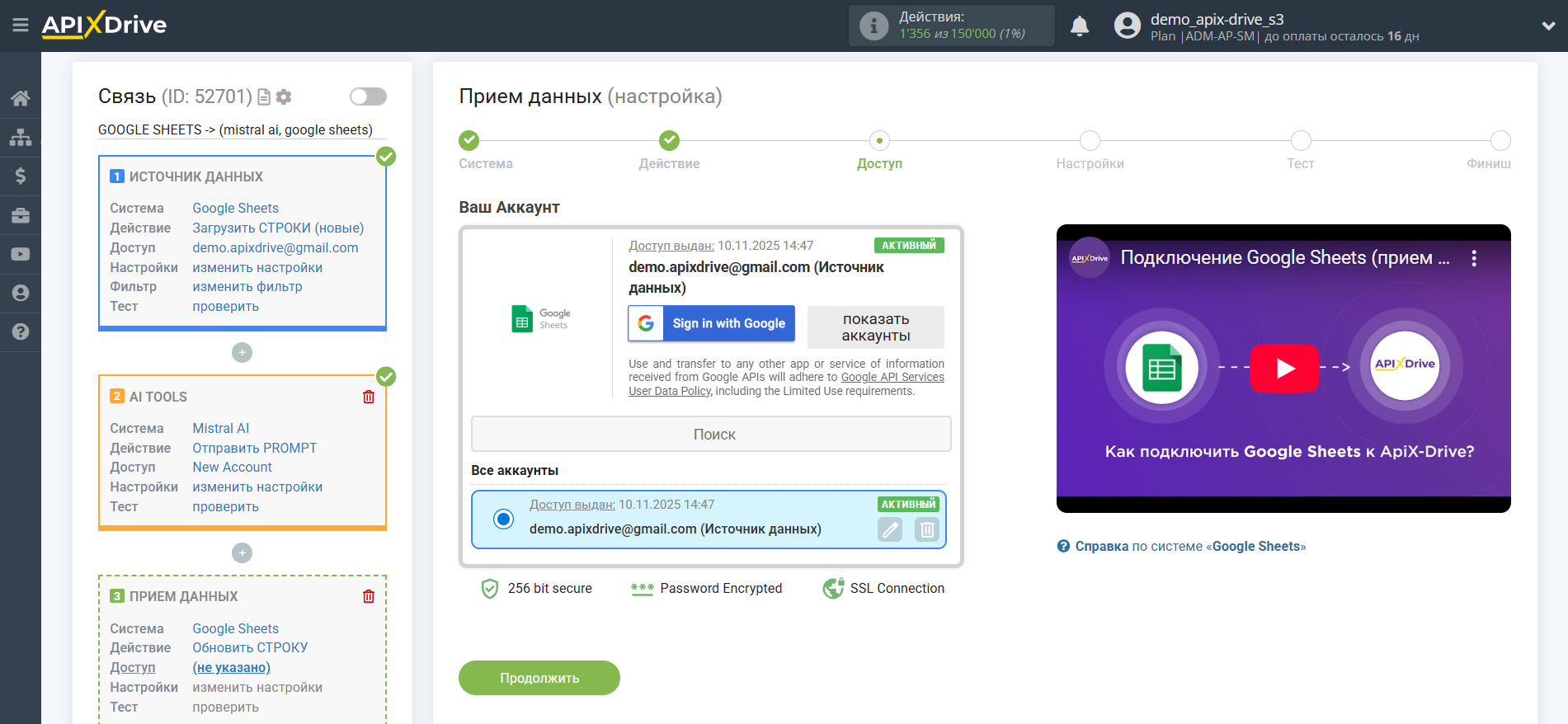The width and height of the screenshot is (1568, 724).
Task: Open connections sitemap icon in sidebar
Action: click(x=21, y=137)
